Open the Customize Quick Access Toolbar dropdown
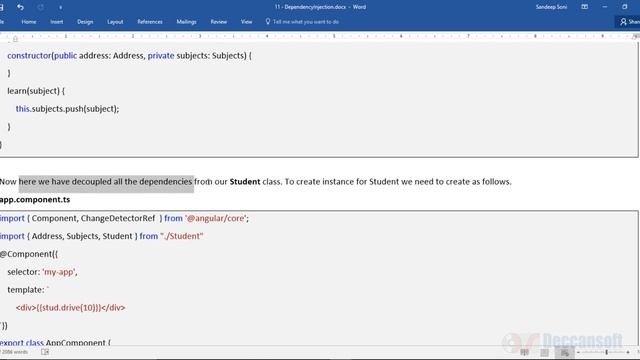 [x=60, y=7]
